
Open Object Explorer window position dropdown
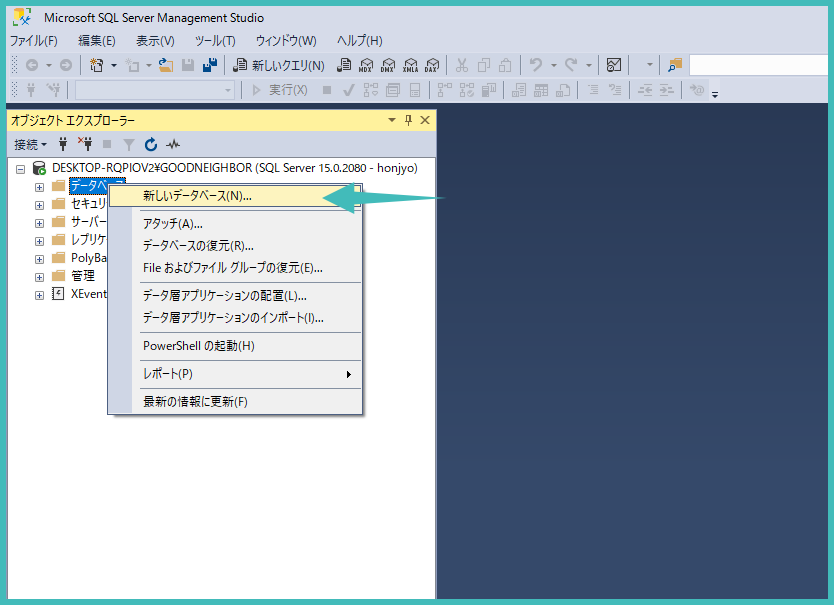click(392, 120)
